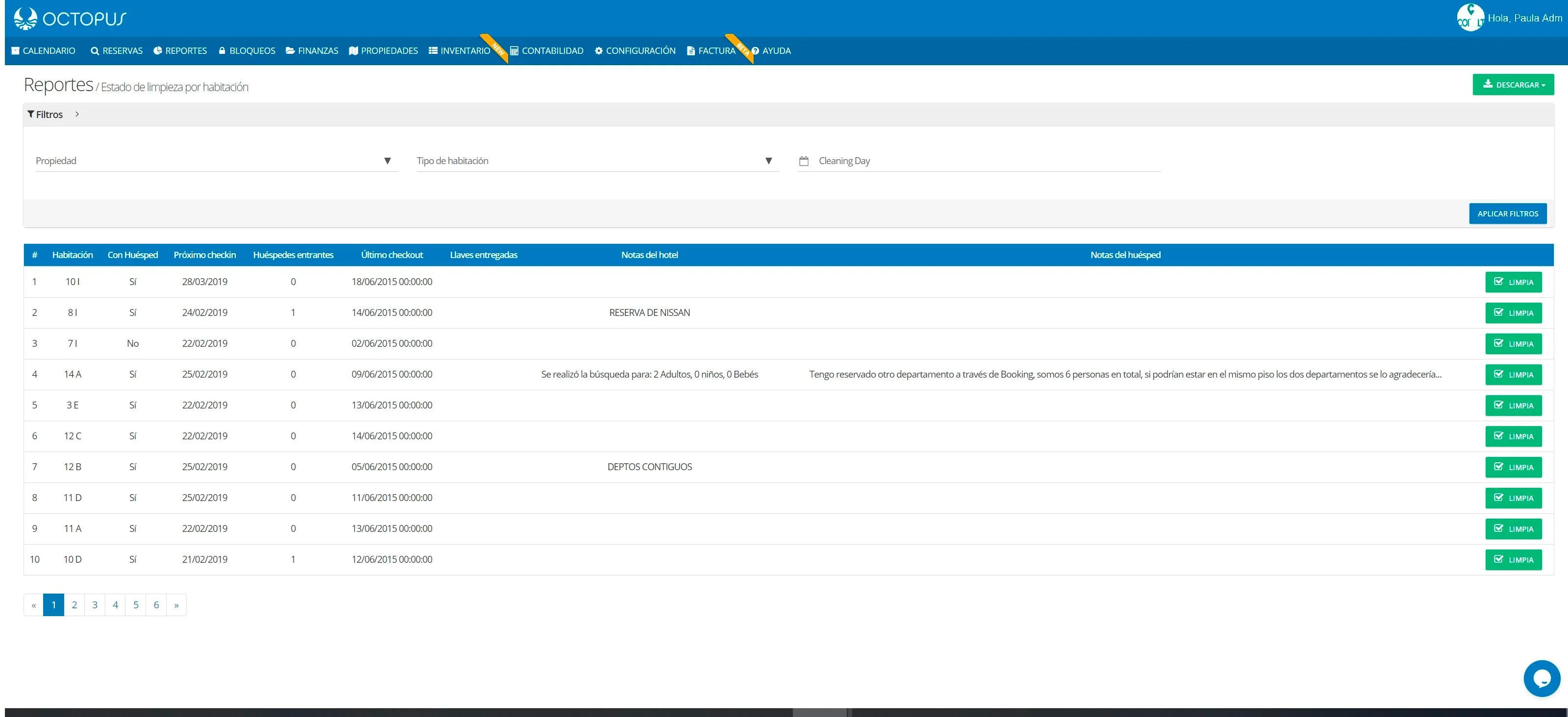Mark room 14 A as Limpia
The width and height of the screenshot is (1568, 717).
(1513, 375)
